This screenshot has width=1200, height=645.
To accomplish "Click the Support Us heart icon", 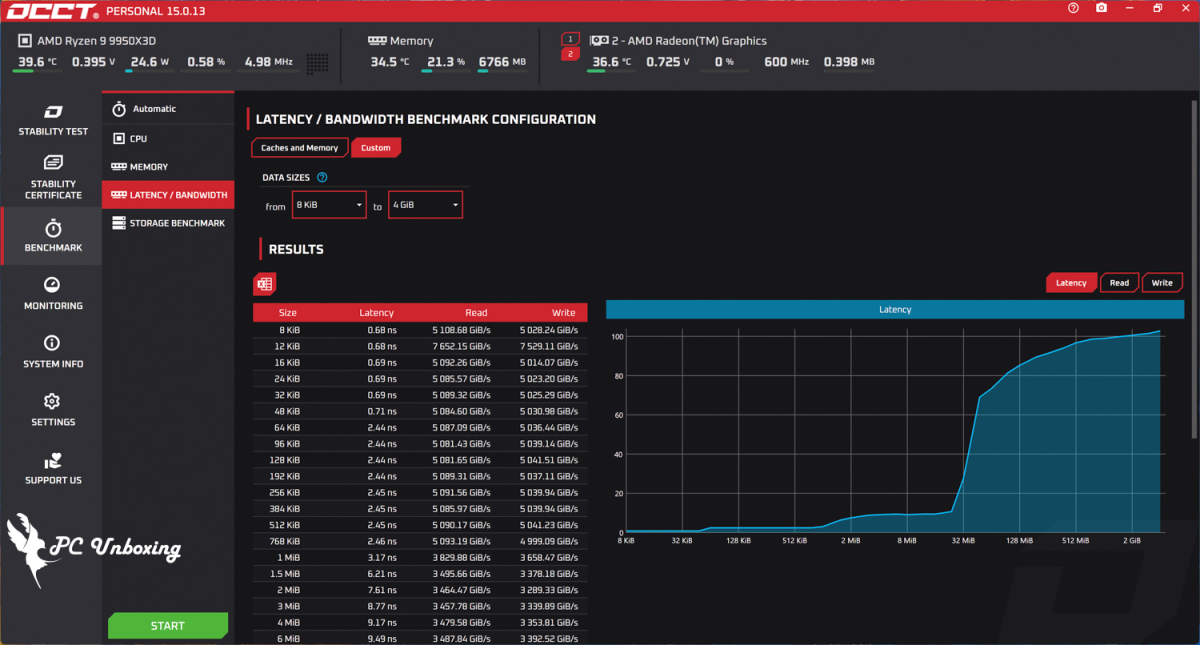I will (x=53, y=461).
